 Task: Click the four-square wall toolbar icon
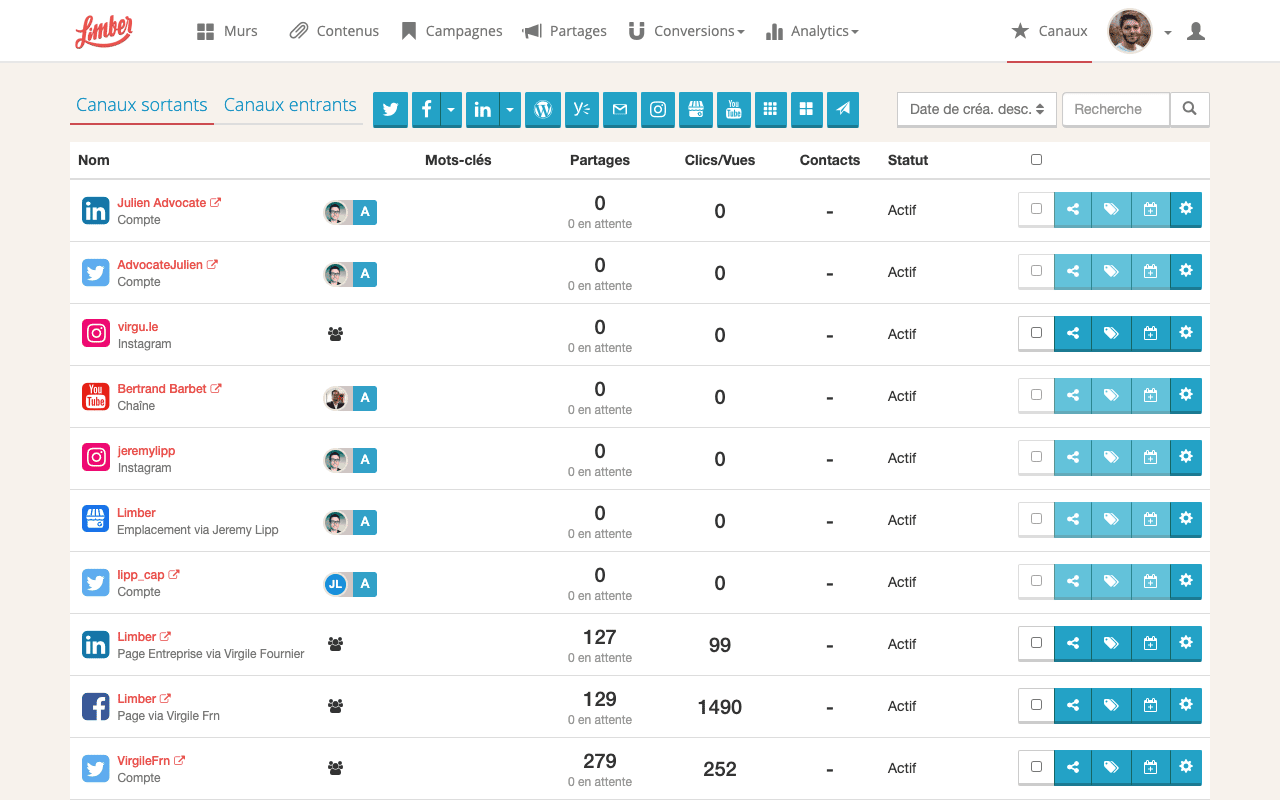tap(806, 109)
